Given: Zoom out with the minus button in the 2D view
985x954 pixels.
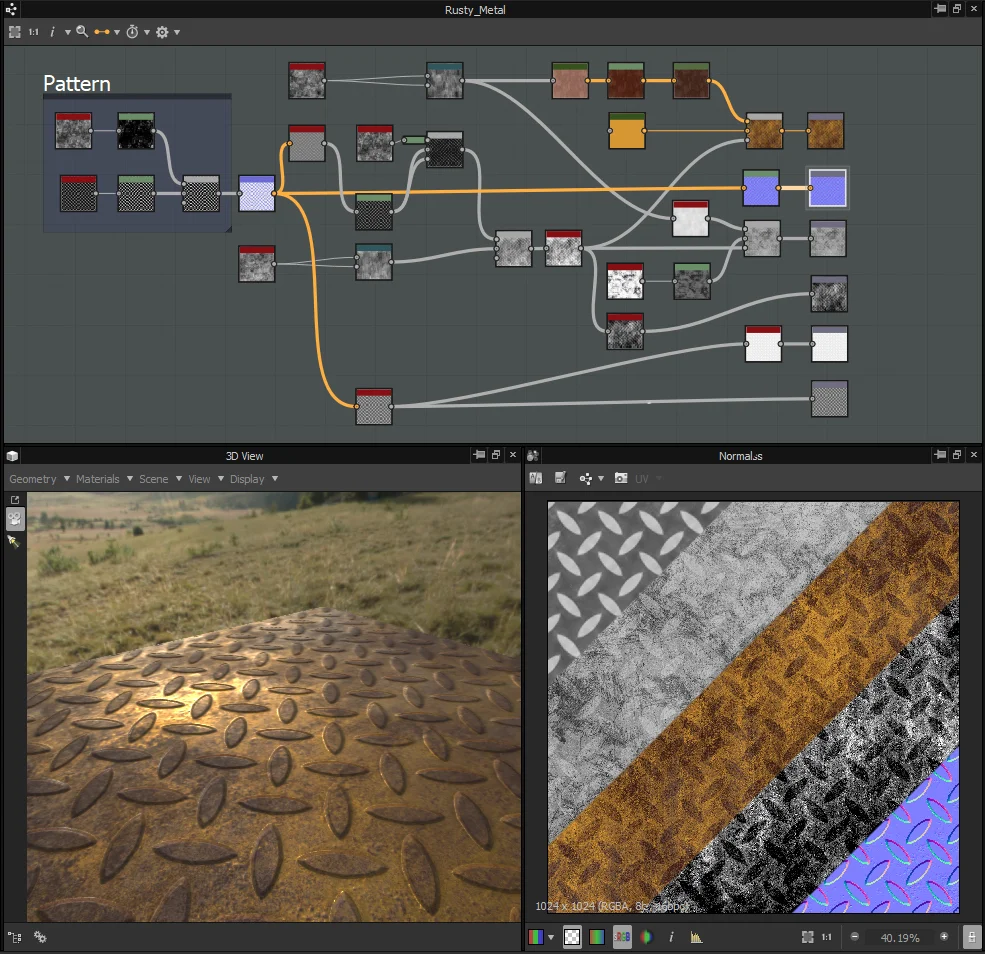Looking at the screenshot, I should click(x=854, y=936).
